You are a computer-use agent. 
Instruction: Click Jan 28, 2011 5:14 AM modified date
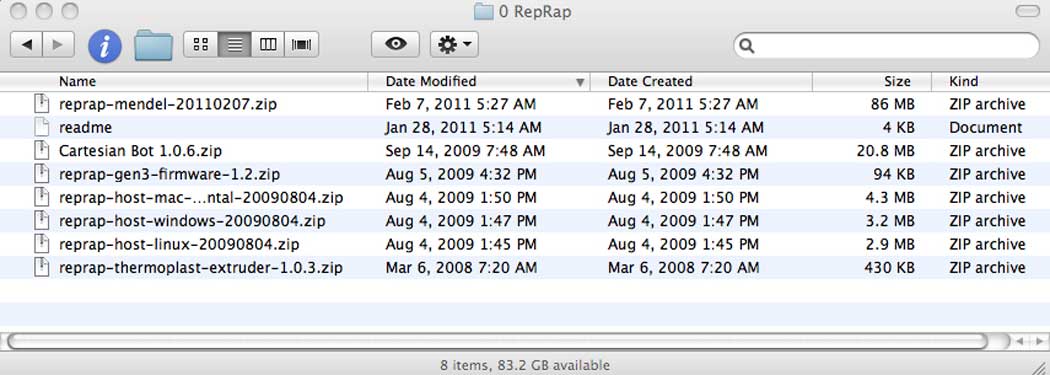click(463, 128)
